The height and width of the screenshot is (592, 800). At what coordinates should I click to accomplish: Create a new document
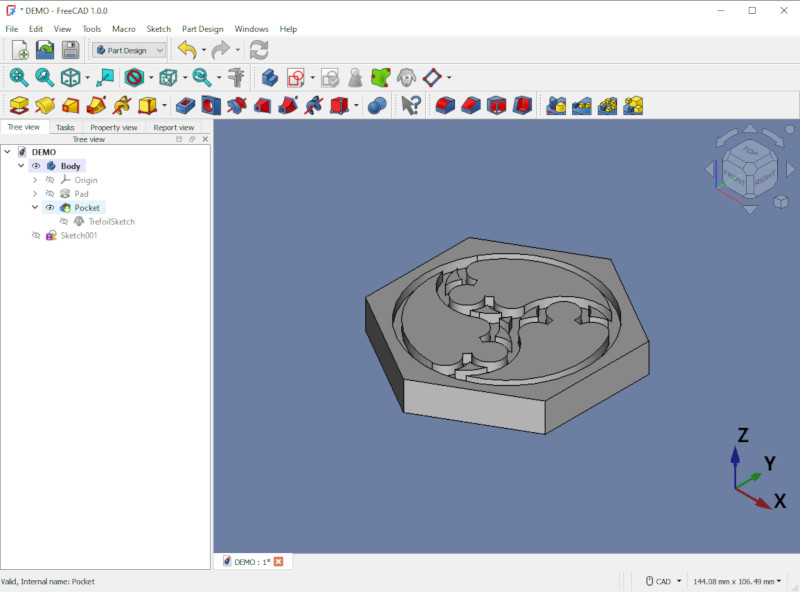click(x=19, y=50)
